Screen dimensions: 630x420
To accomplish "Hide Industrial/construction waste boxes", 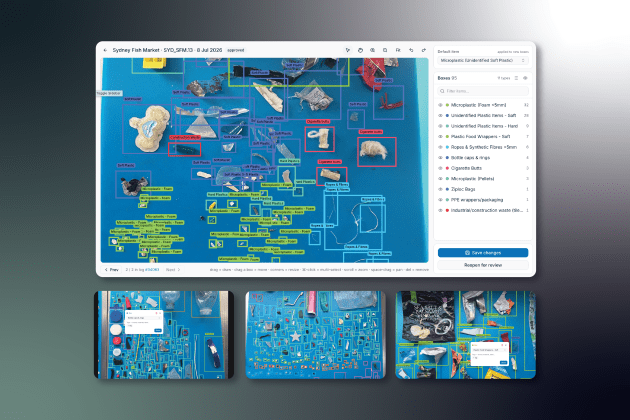I will tap(440, 210).
